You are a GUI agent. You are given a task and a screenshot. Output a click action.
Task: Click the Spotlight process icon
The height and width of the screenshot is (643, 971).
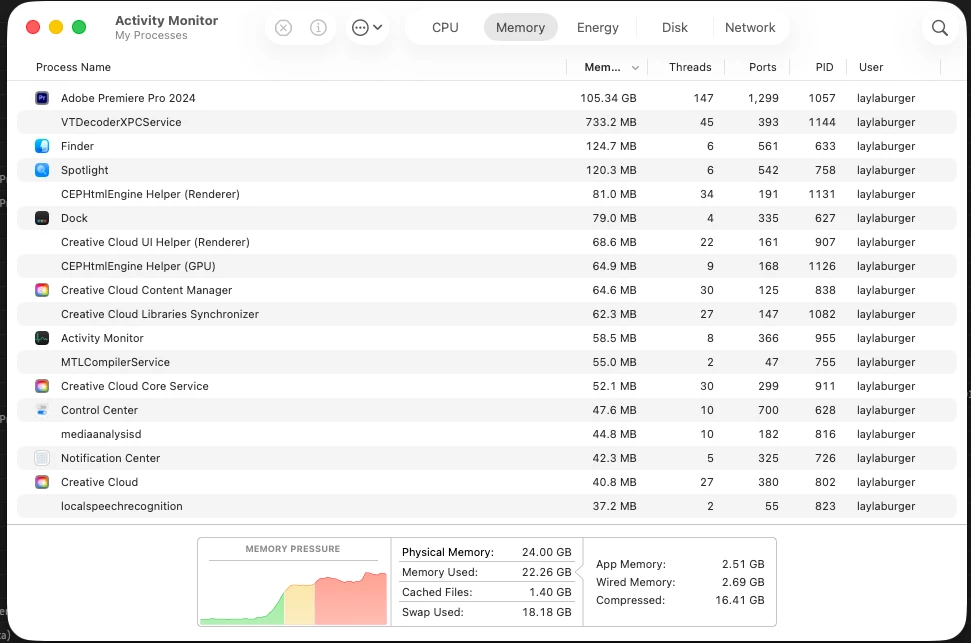click(41, 170)
